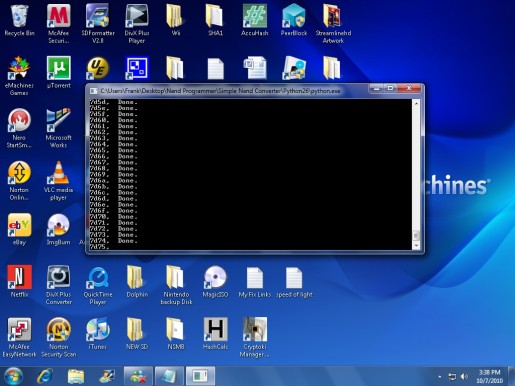Open Nero StartSmart shortcut

pos(19,128)
